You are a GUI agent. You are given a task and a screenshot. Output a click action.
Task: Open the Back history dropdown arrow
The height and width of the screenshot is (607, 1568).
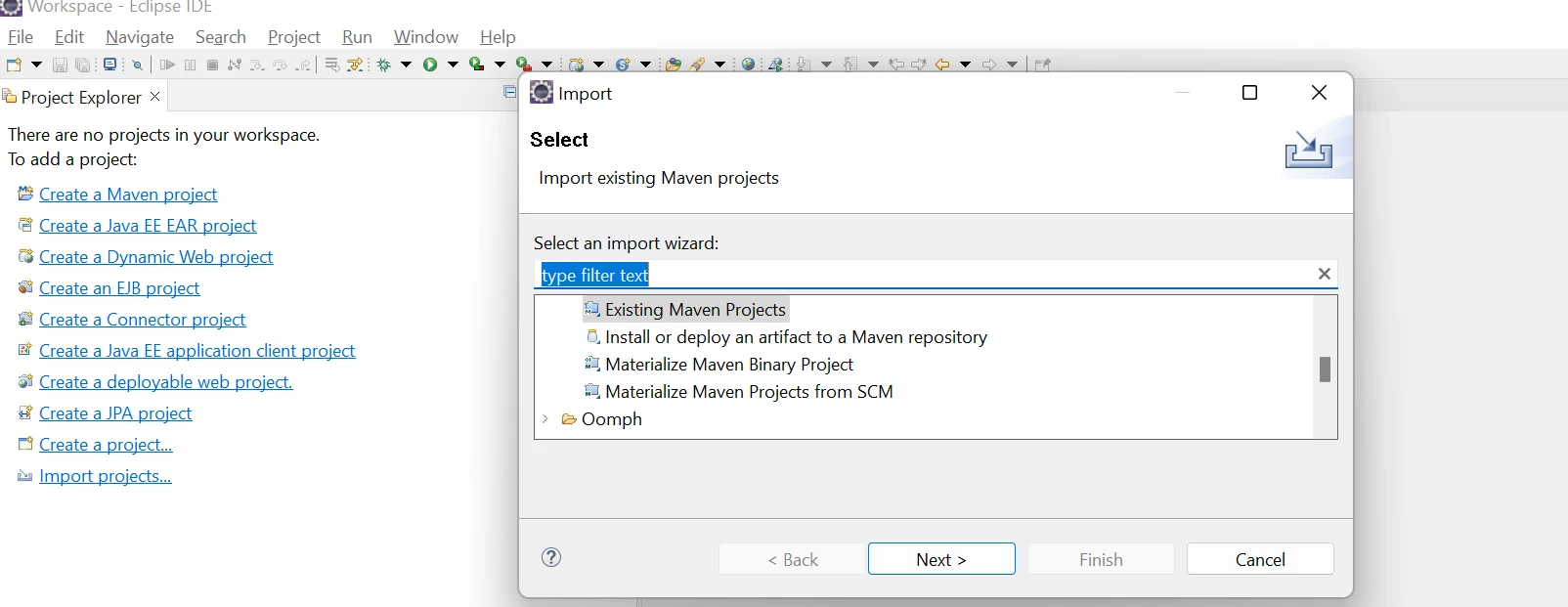966,65
